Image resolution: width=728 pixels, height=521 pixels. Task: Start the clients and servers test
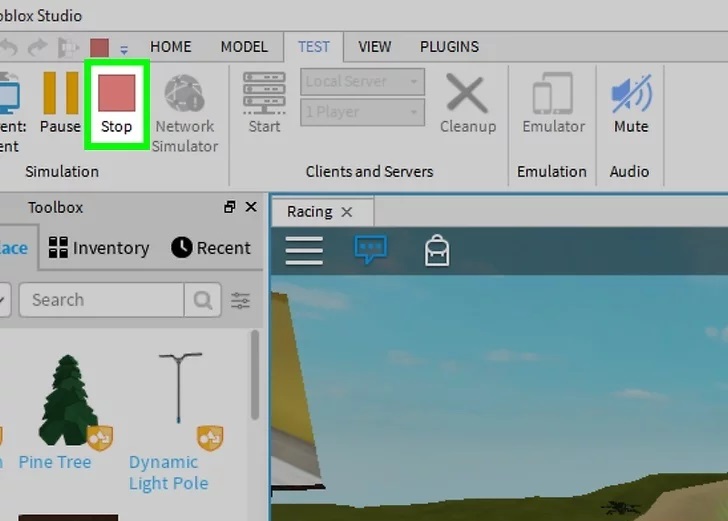[264, 102]
